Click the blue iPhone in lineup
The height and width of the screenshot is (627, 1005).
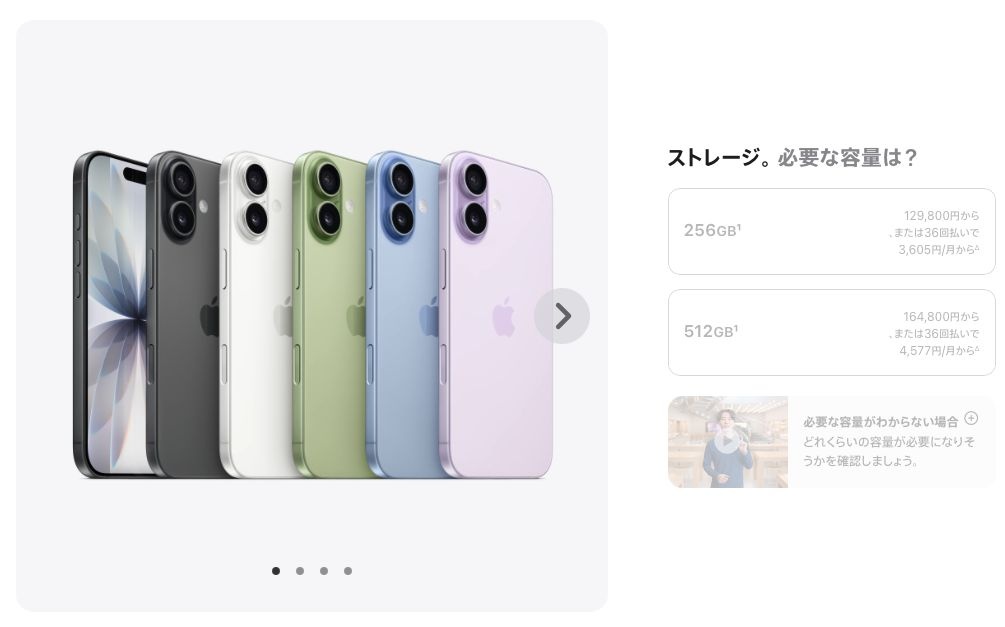click(x=404, y=314)
